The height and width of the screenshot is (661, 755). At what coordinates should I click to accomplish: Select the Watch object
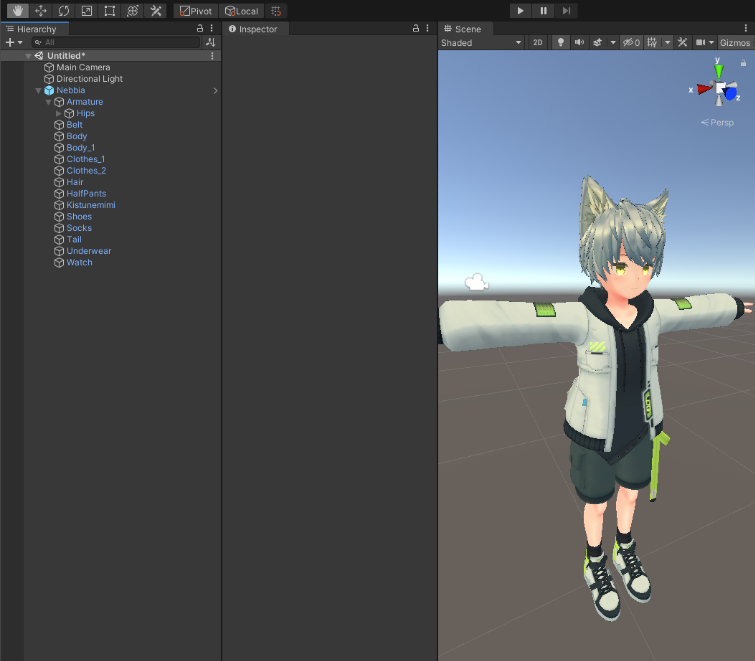point(79,262)
